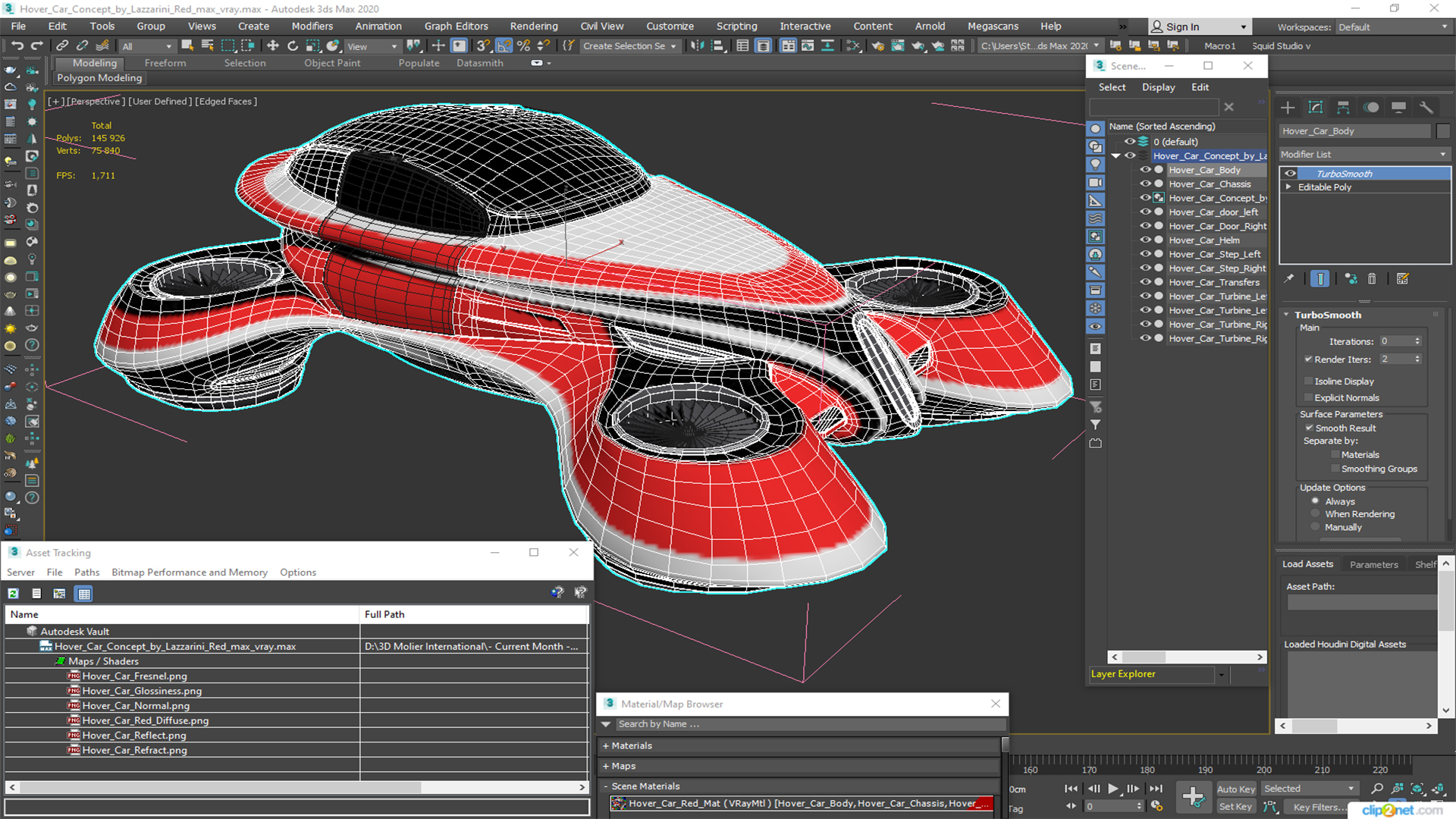Open the Motion panel tab icon
The height and width of the screenshot is (819, 1456).
[1371, 108]
